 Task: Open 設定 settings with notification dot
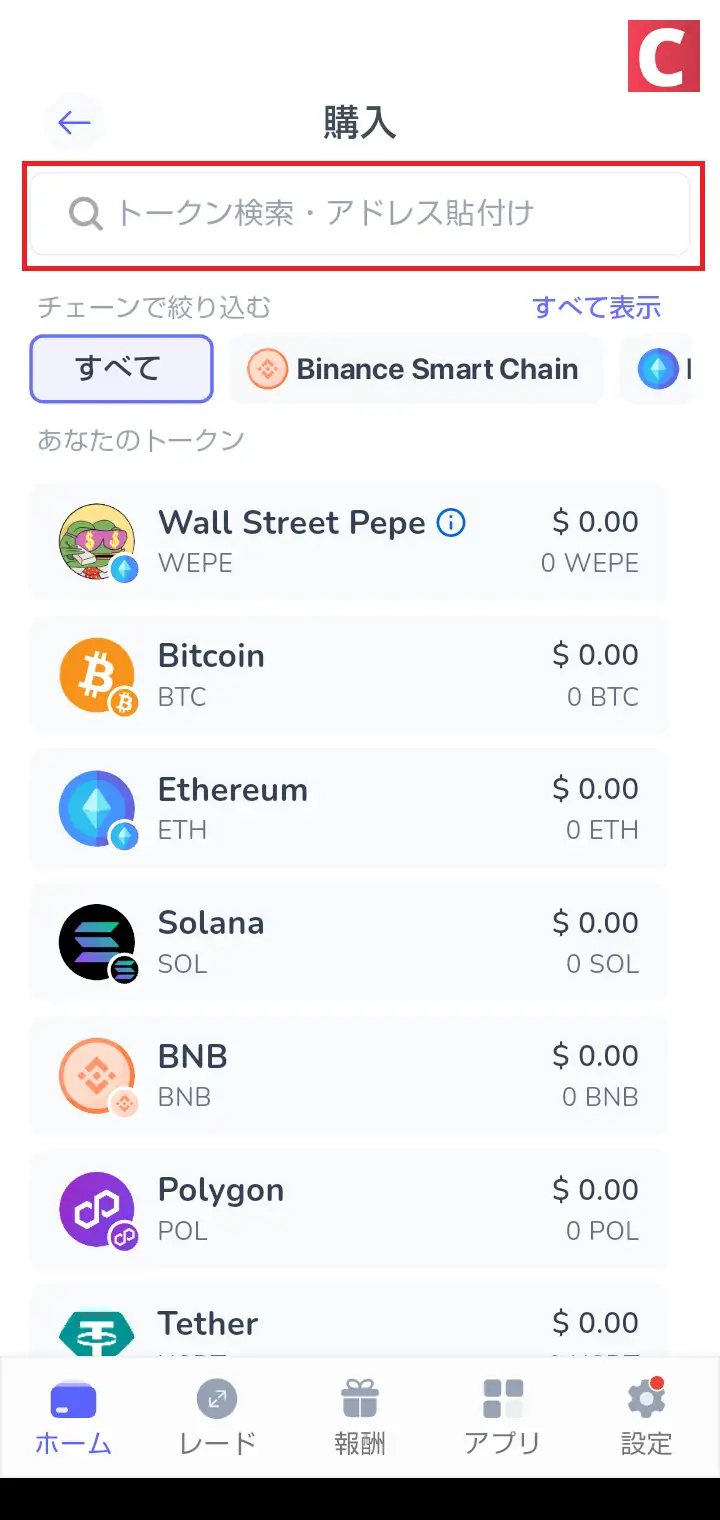(646, 1417)
